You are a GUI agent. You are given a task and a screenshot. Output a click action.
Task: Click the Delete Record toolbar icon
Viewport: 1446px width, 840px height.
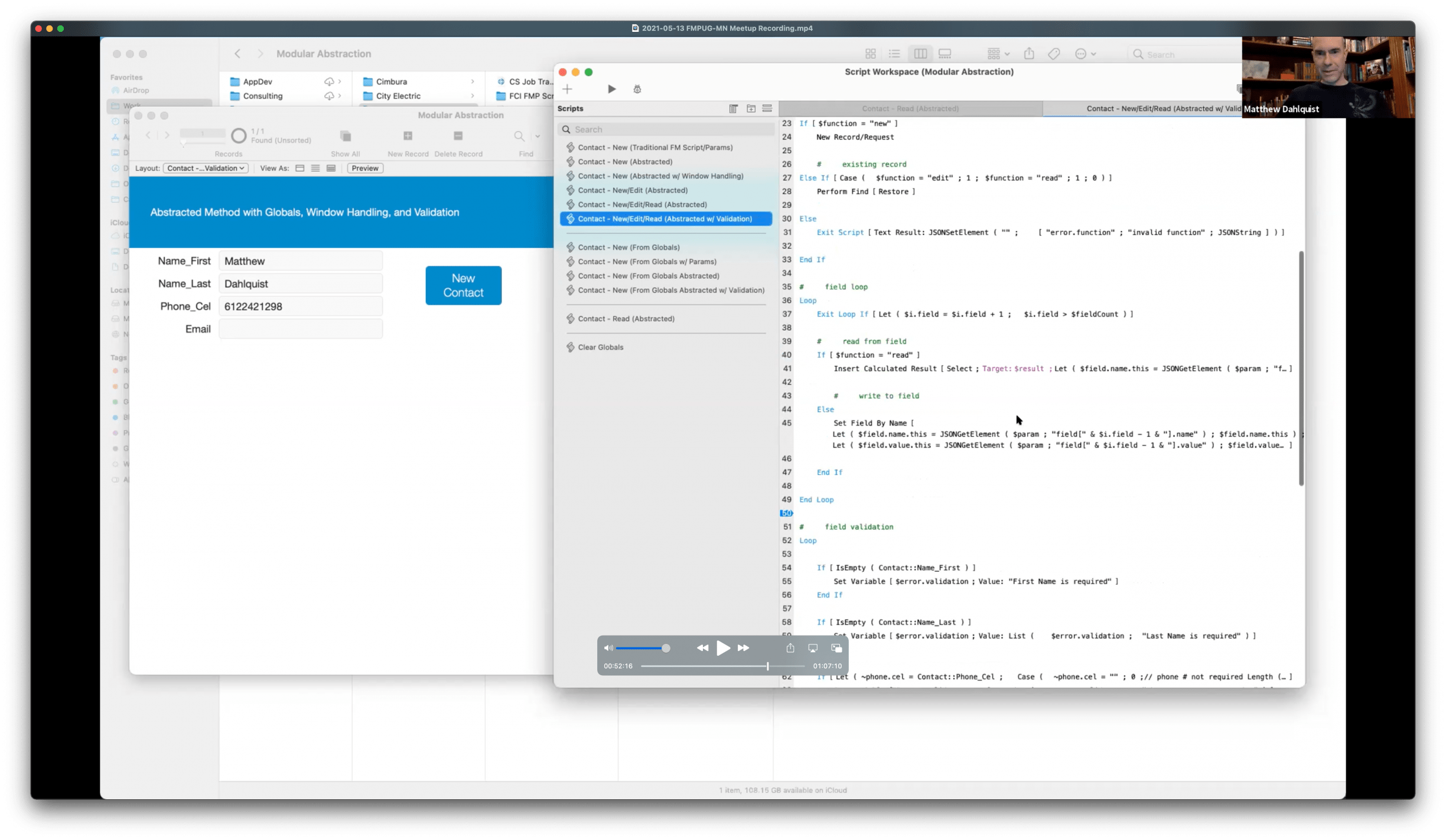[458, 136]
